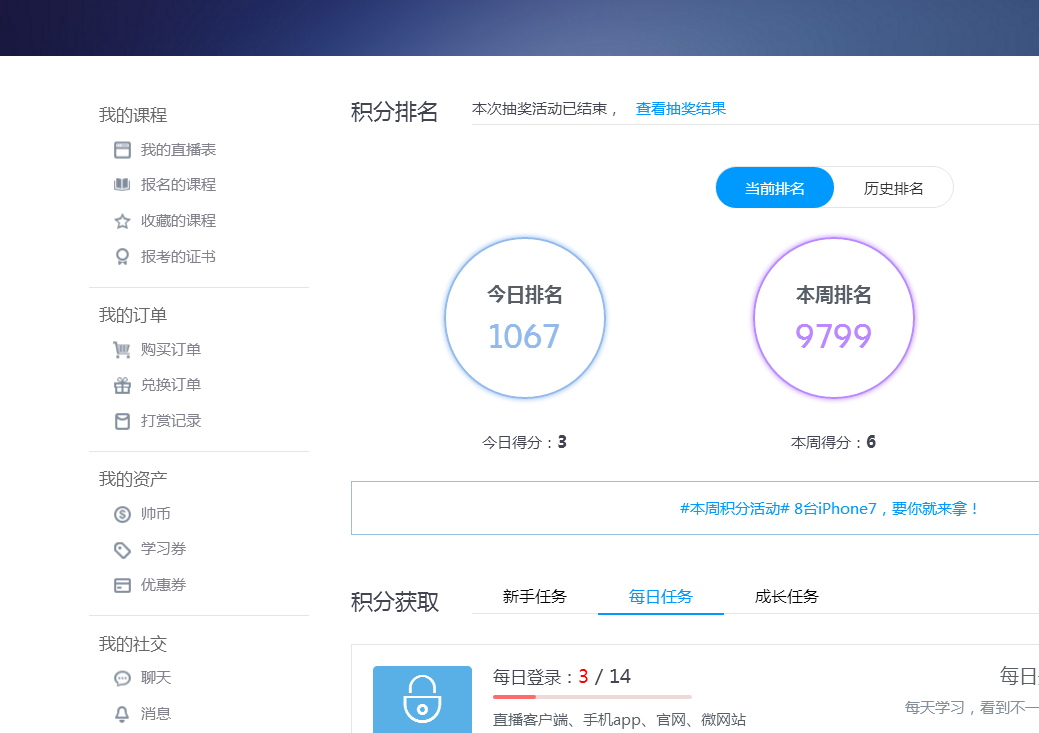This screenshot has width=1039, height=733.
Task: Click the tag icon beside 学习券
Action: tap(122, 549)
